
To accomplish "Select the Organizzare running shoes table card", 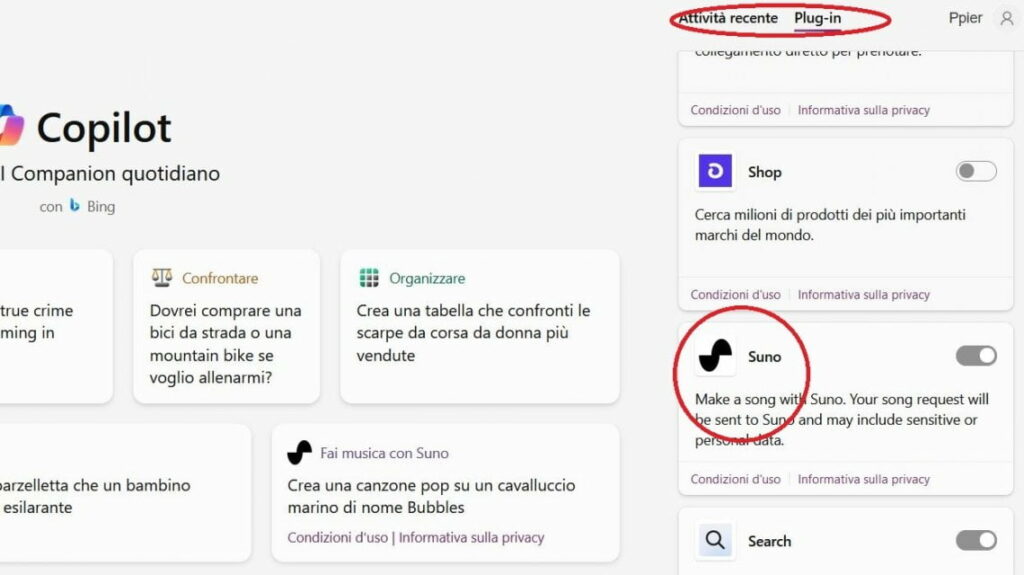I will point(479,326).
